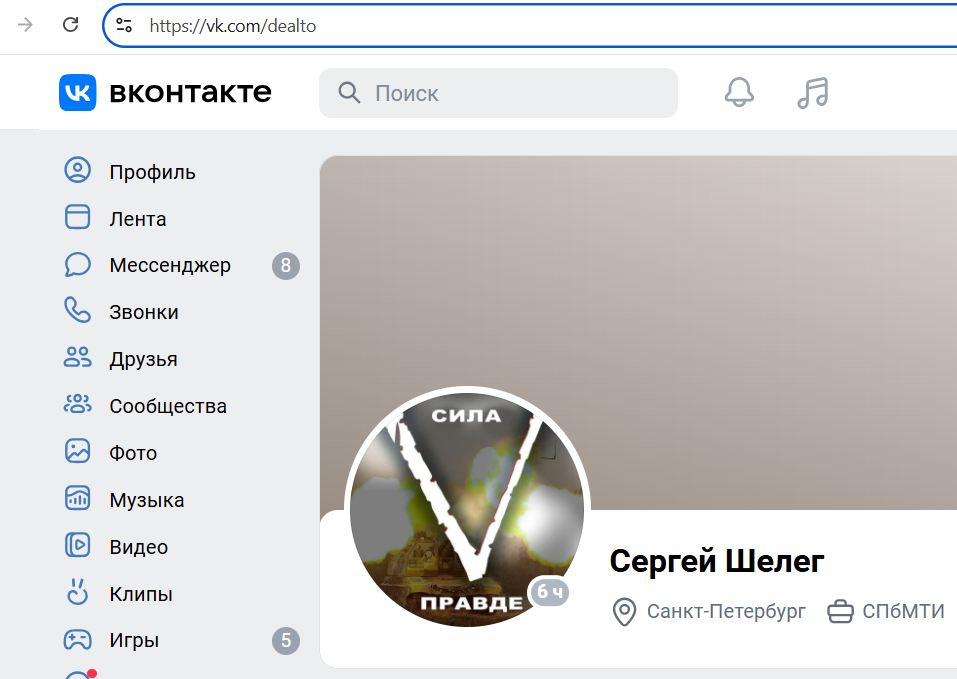
Task: Click the Поиск search field
Action: [498, 93]
